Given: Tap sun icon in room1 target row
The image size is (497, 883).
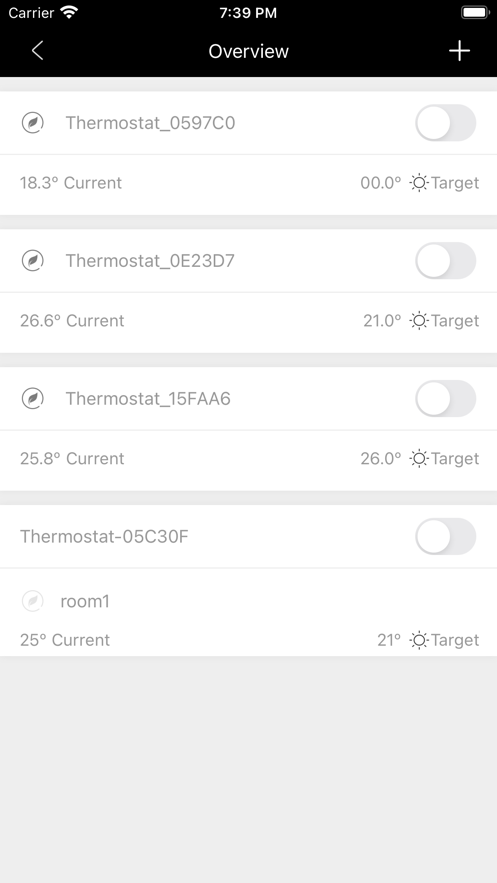Looking at the screenshot, I should pos(419,640).
